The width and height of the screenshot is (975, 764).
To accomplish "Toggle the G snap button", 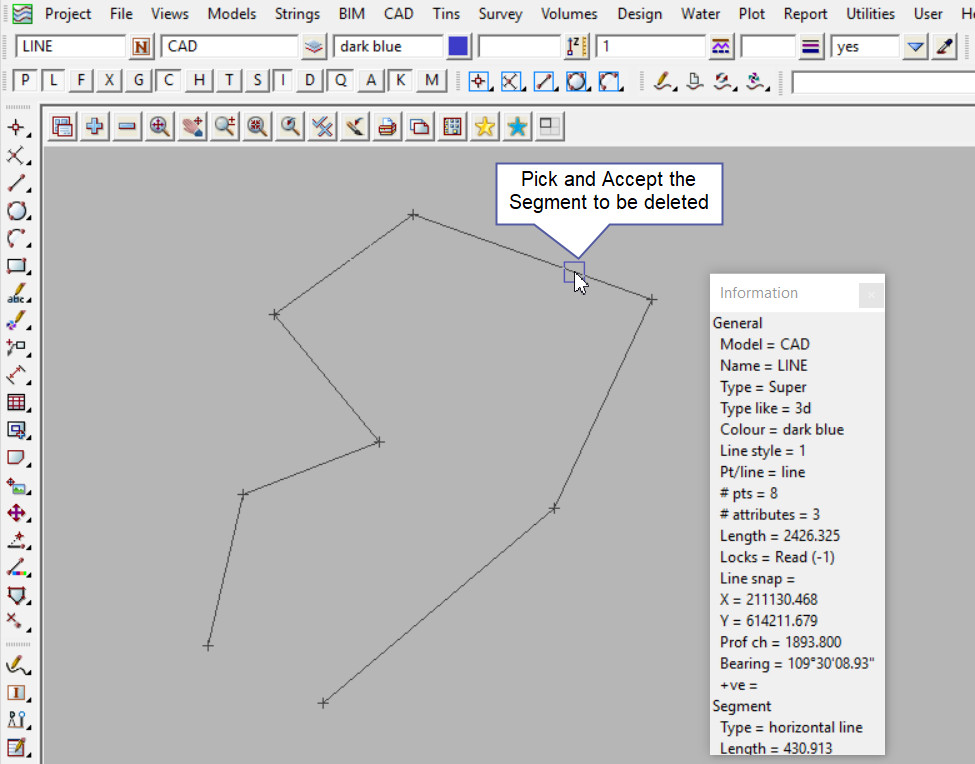I will coord(139,81).
